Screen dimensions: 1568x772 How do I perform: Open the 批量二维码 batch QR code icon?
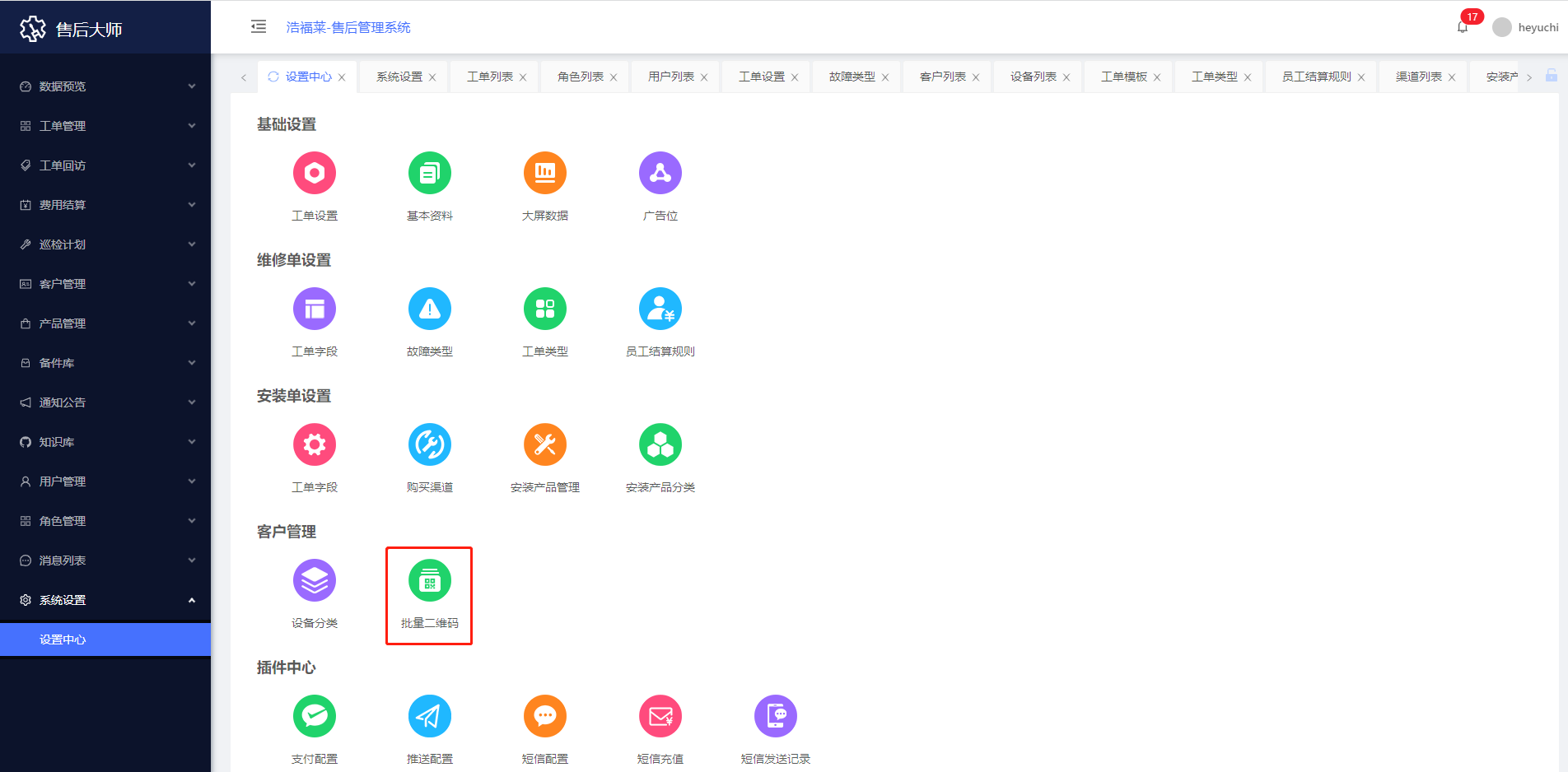coord(429,581)
